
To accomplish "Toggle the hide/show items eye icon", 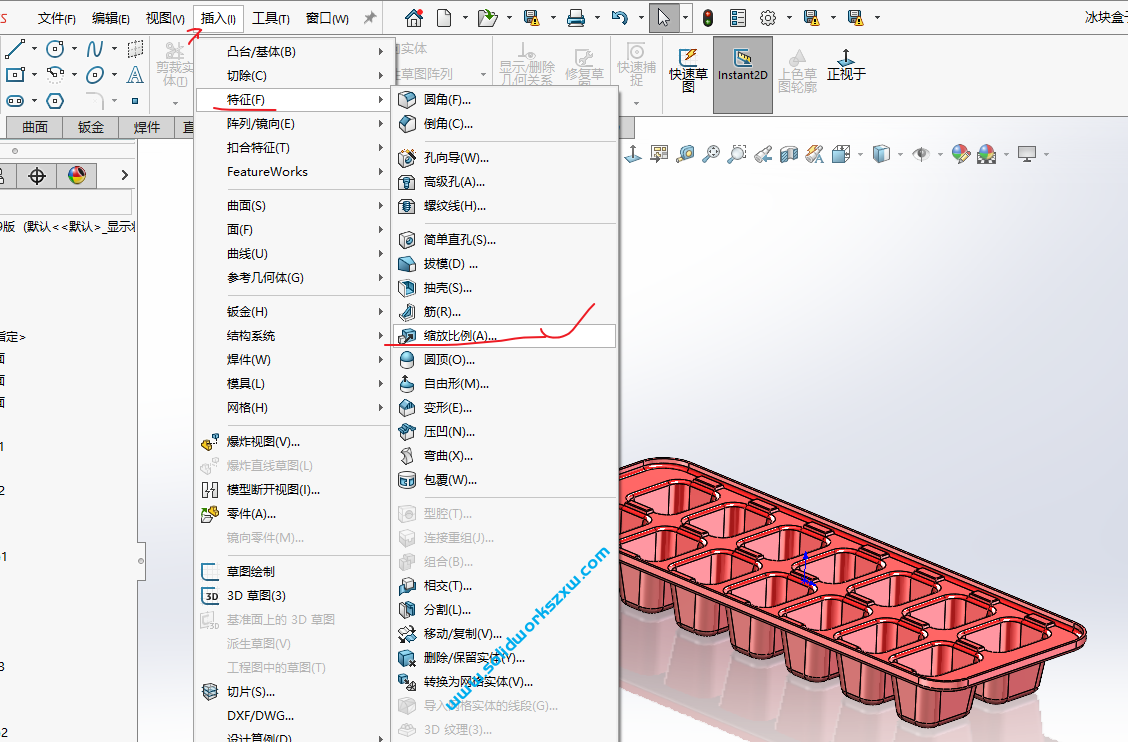I will [x=920, y=154].
